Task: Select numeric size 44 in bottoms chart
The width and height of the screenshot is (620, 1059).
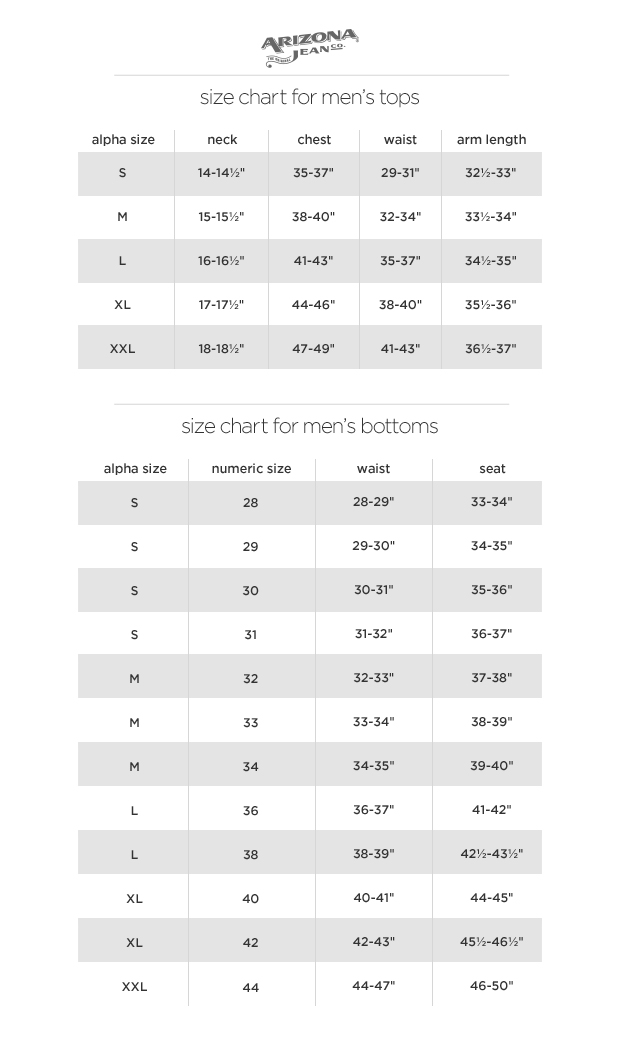Action: [250, 987]
